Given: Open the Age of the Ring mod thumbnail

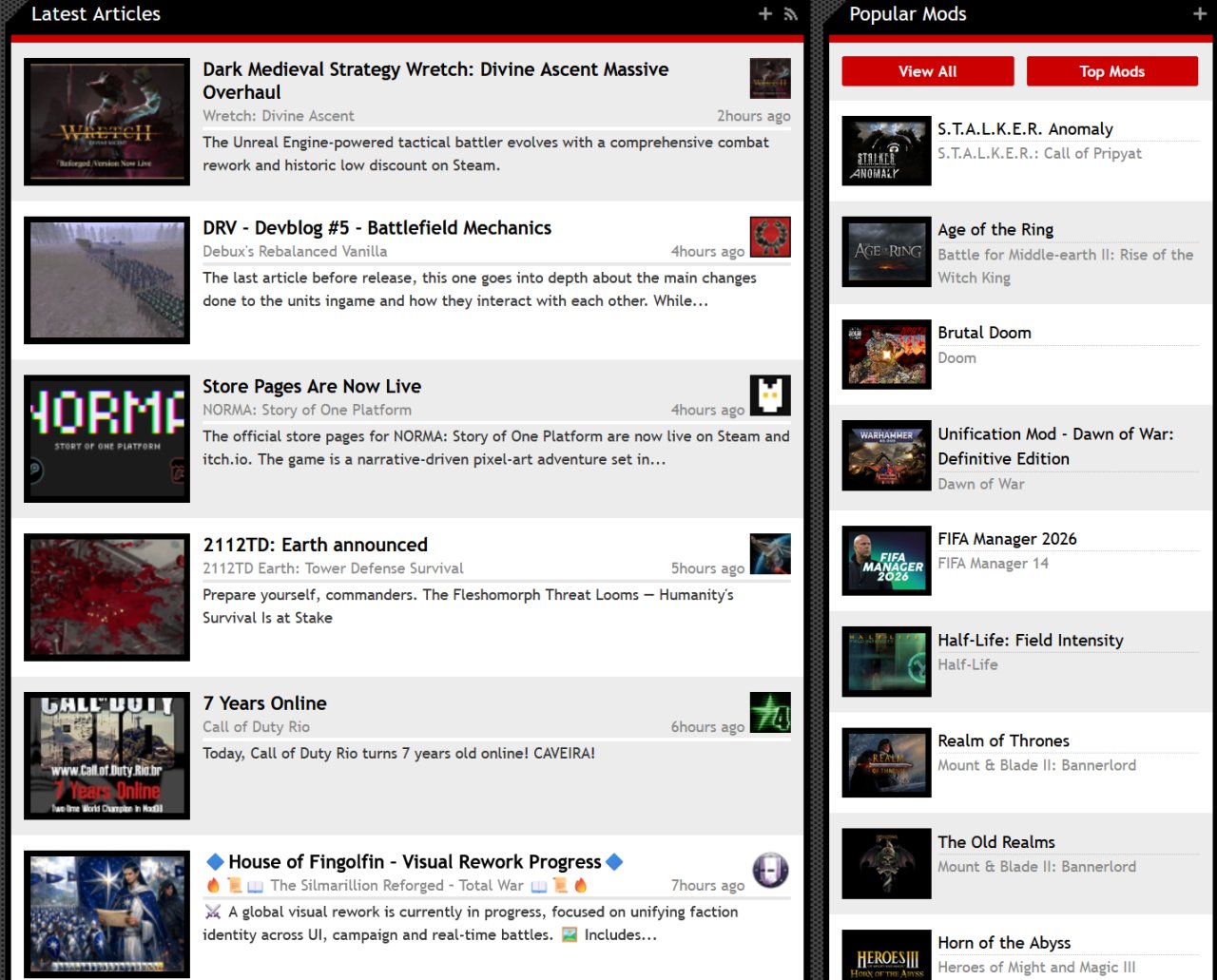Looking at the screenshot, I should [x=887, y=252].
